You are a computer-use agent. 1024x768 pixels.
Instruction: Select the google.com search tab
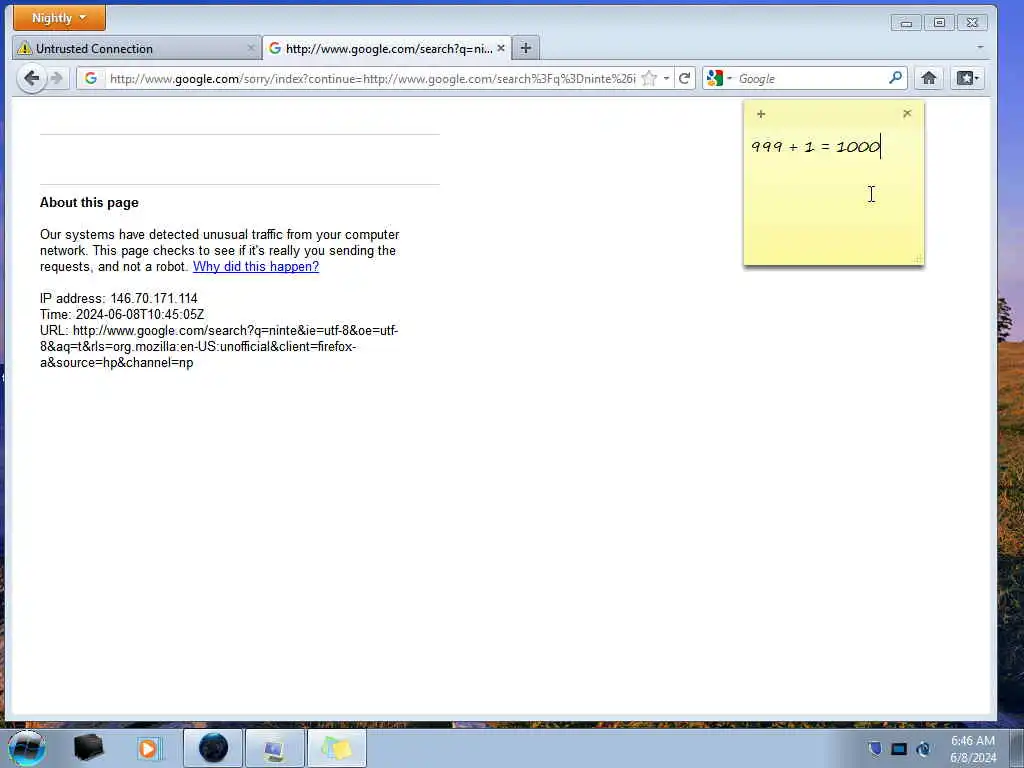[387, 48]
